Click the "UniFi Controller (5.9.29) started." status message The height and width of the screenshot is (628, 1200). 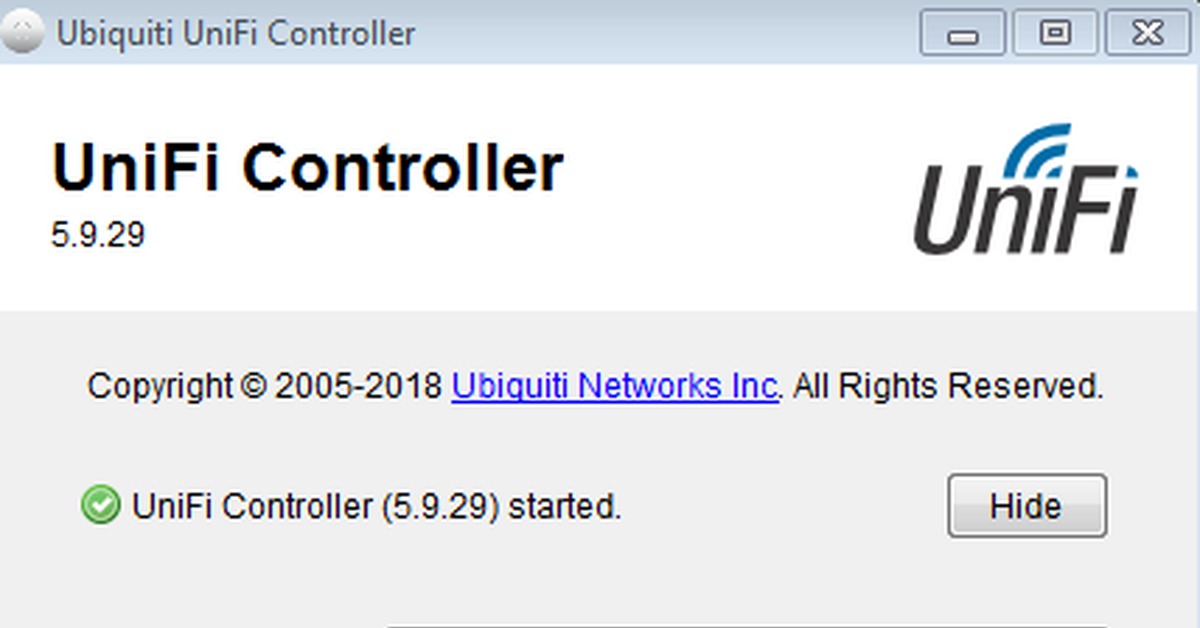377,507
